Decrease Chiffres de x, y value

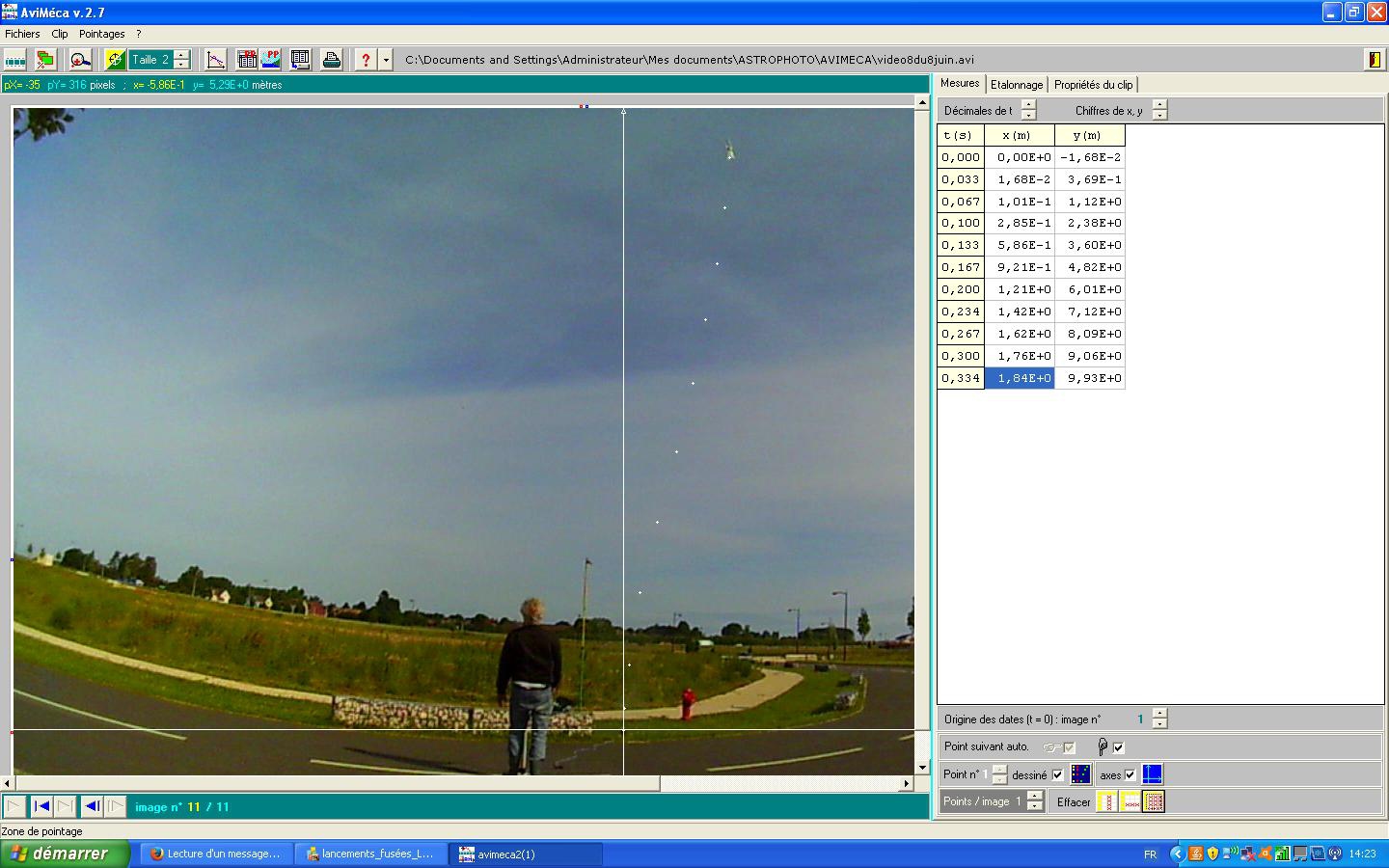[x=1159, y=116]
